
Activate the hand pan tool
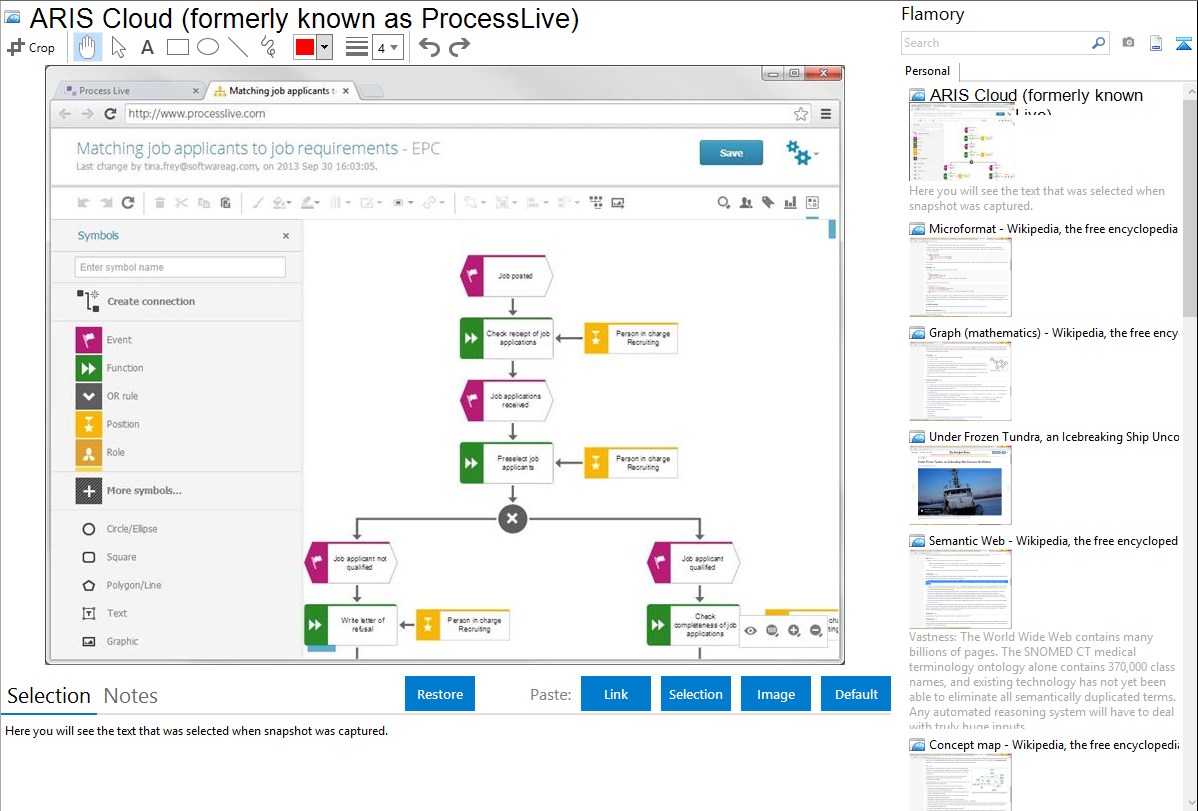(87, 47)
